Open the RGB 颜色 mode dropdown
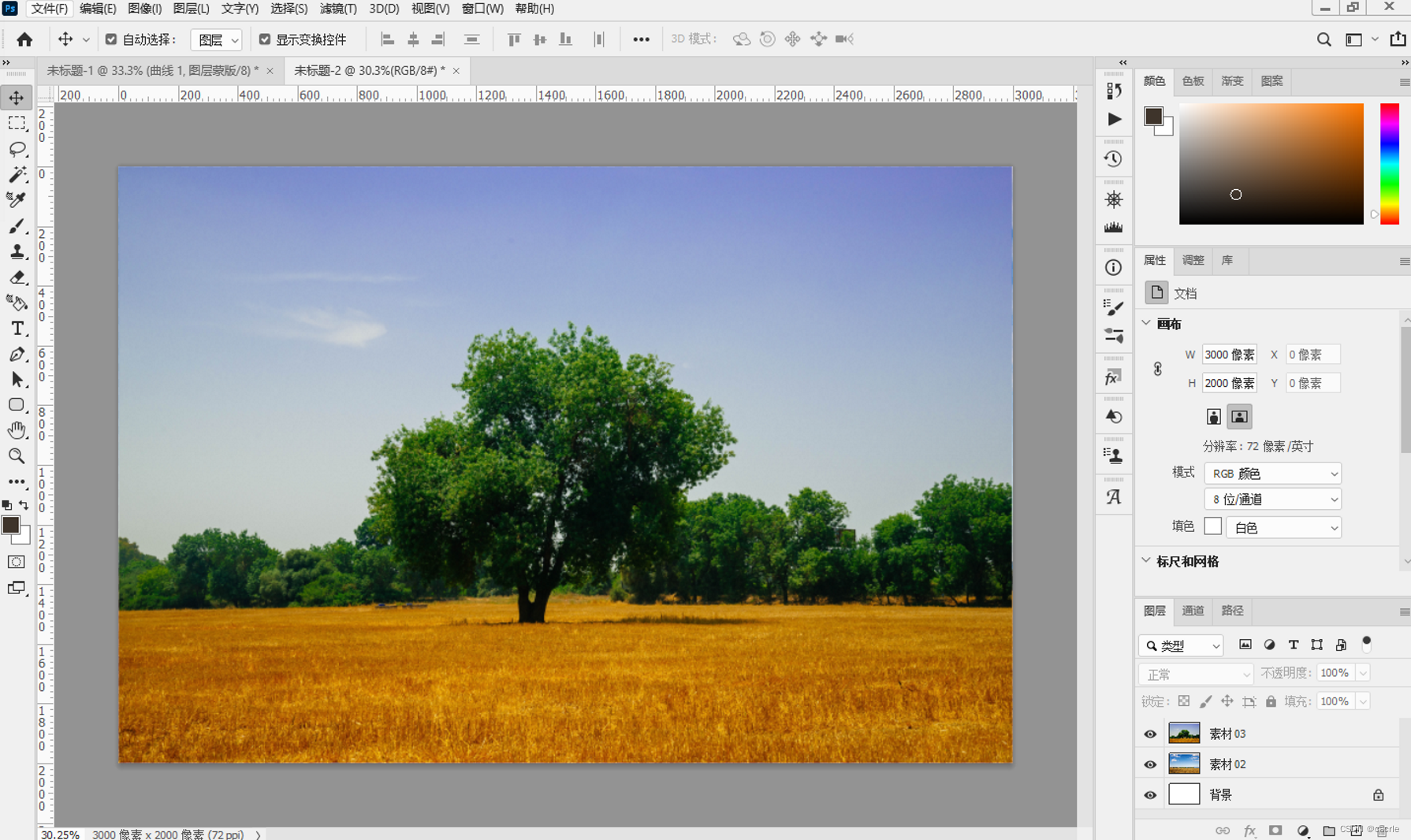Image resolution: width=1411 pixels, height=840 pixels. 1272,474
